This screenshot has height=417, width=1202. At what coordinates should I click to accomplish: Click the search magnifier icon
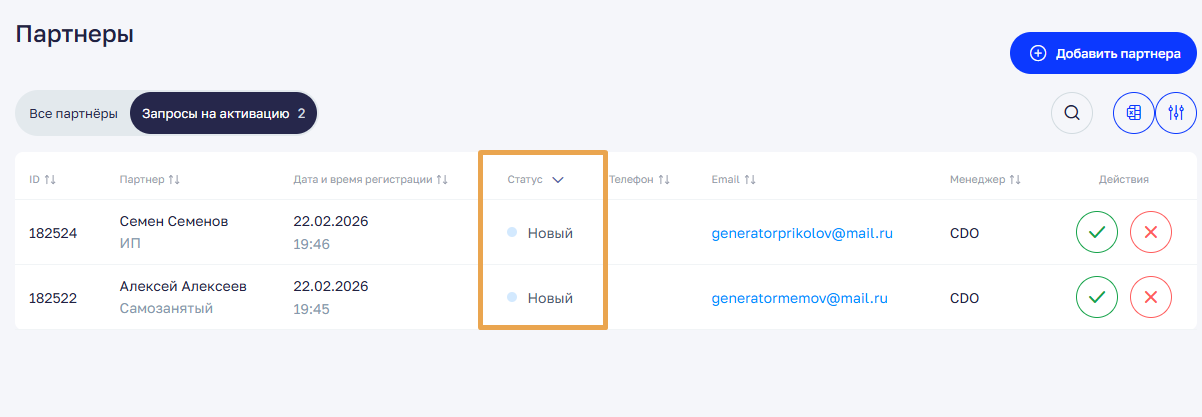click(x=1071, y=112)
